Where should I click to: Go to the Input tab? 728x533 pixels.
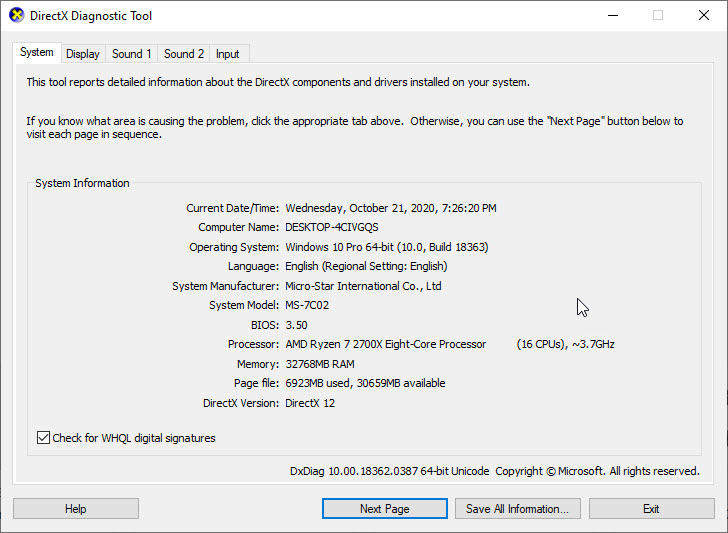point(228,54)
